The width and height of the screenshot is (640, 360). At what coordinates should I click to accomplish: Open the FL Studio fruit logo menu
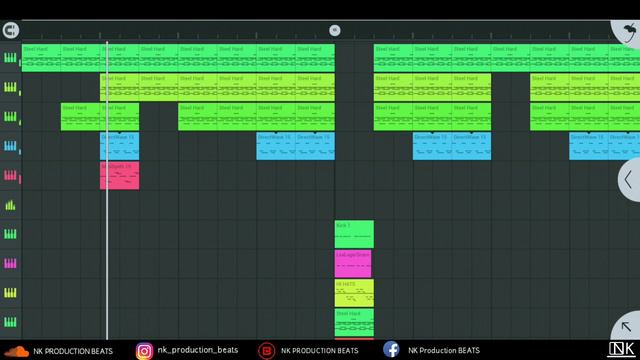(629, 32)
